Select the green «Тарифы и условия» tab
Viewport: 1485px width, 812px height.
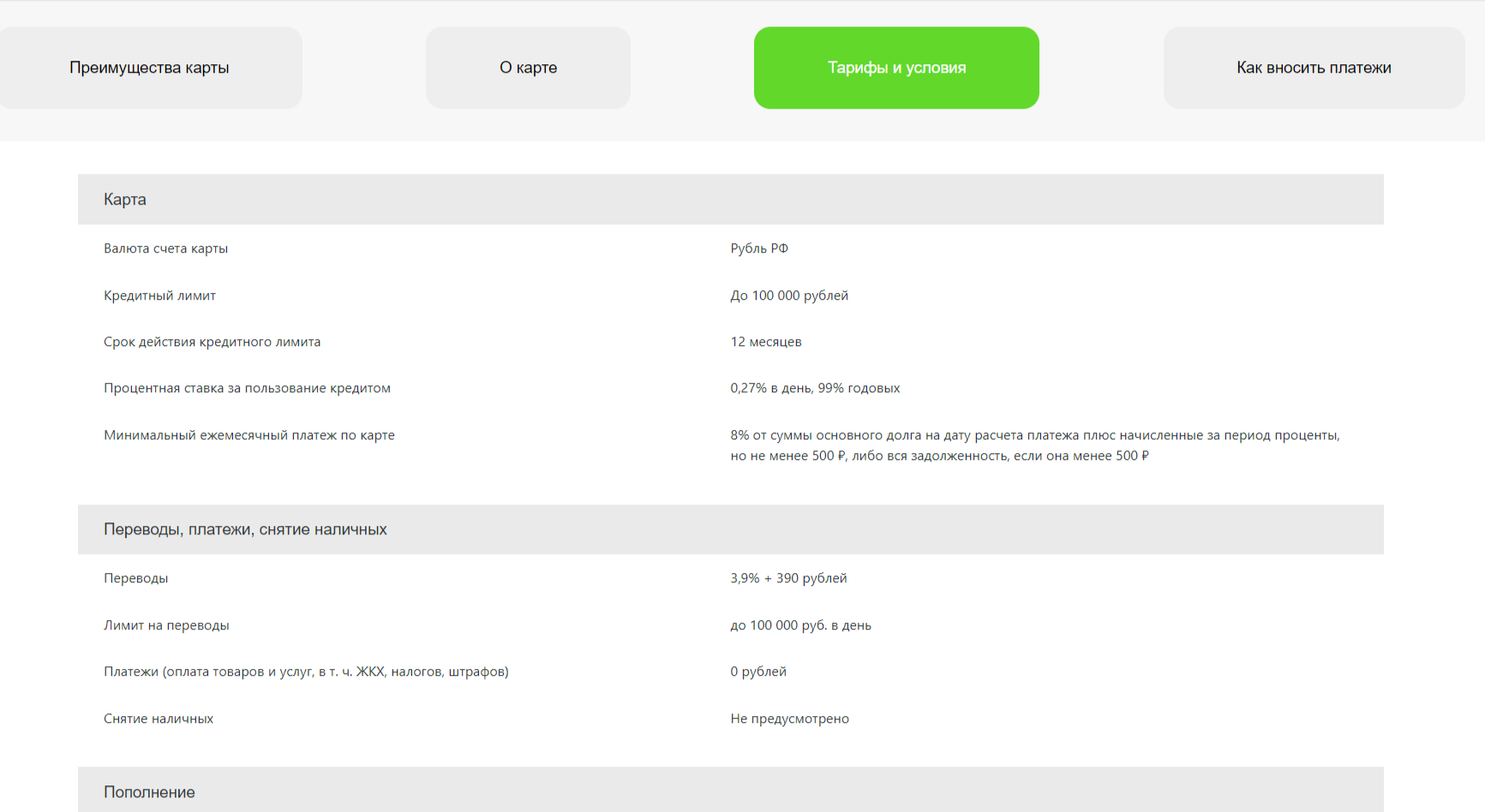pos(896,68)
